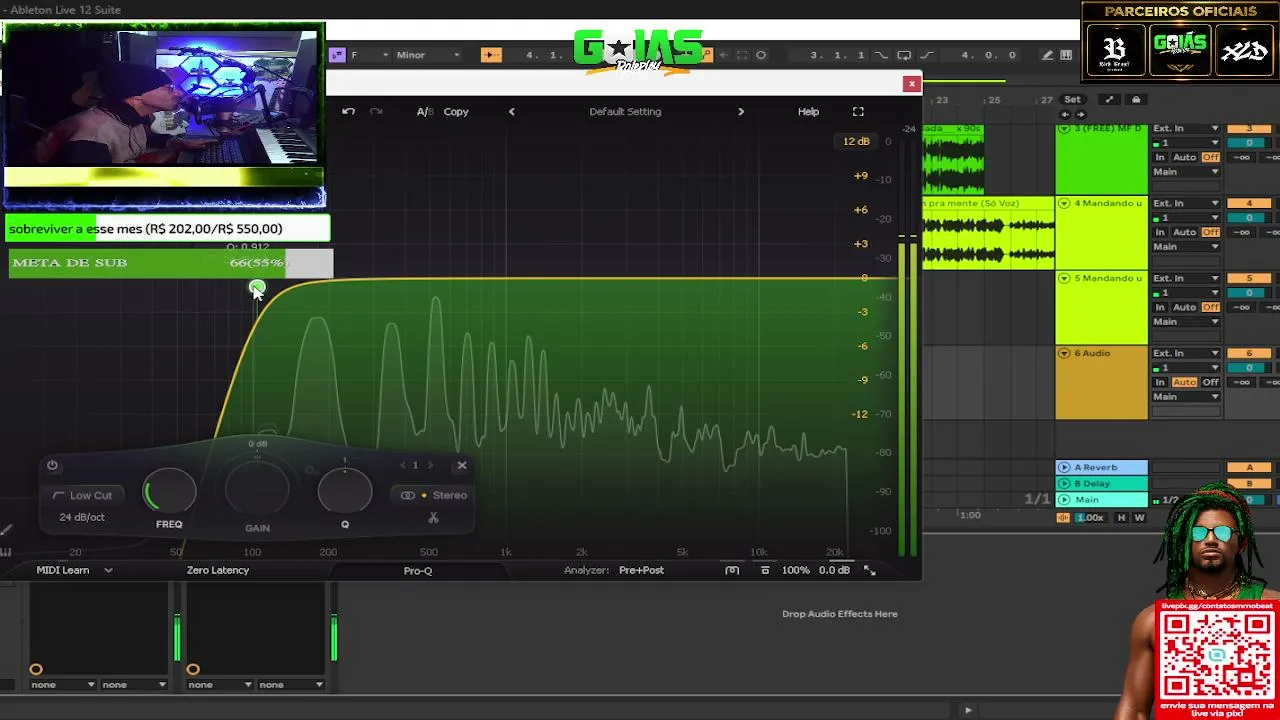The width and height of the screenshot is (1280, 720).
Task: Toggle the Loop switch icon
Action: point(904,55)
